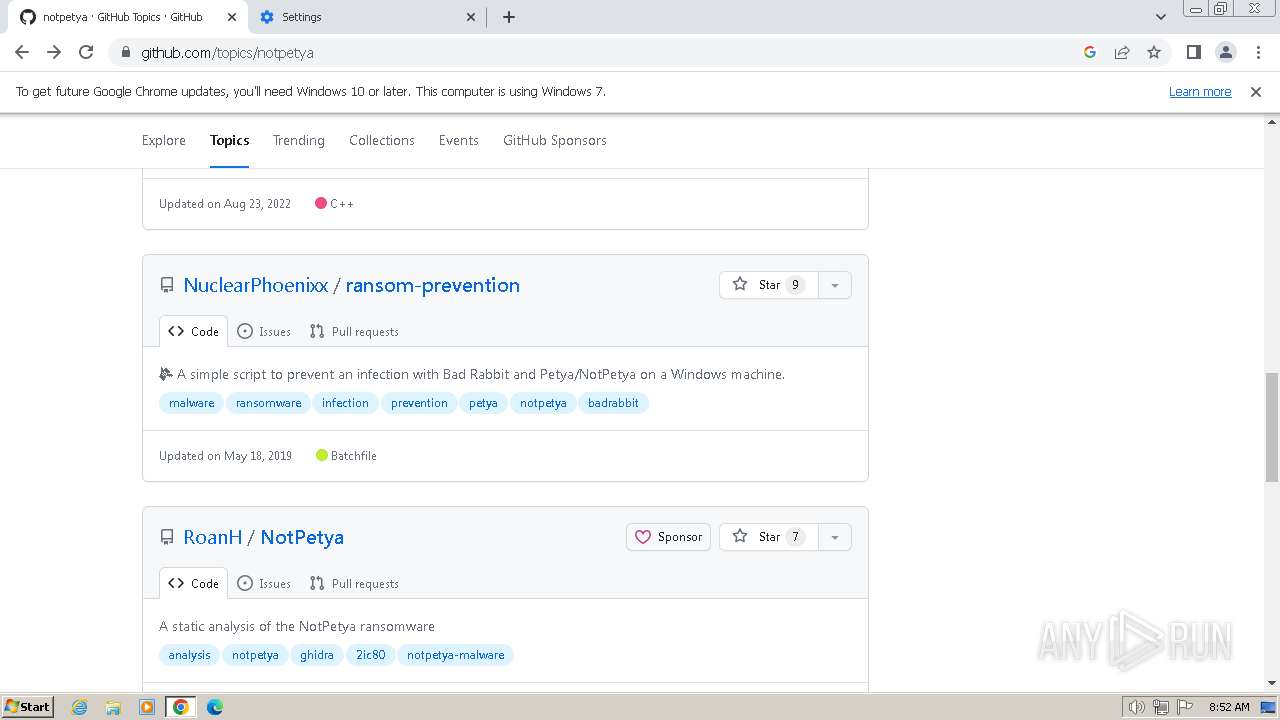Viewport: 1280px width, 720px height.
Task: Share this page using the share icon
Action: (x=1122, y=52)
